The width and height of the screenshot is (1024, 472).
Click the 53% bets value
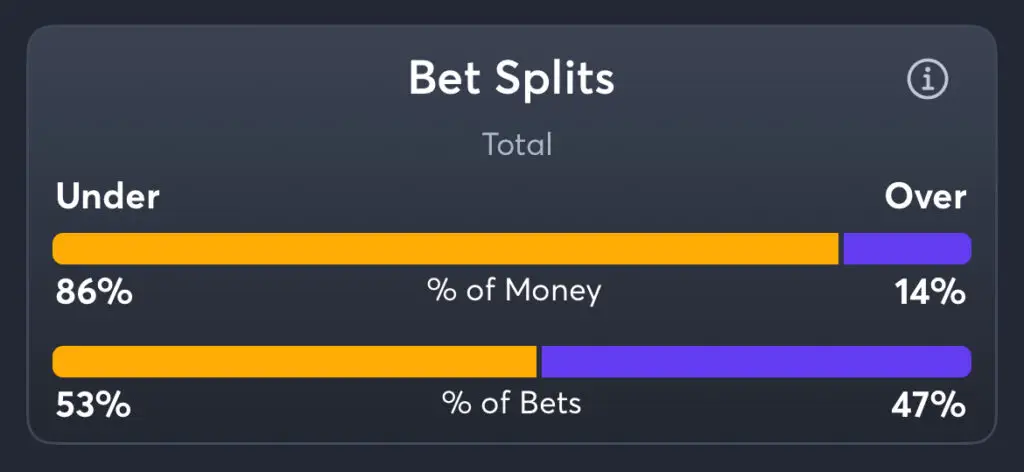(x=93, y=405)
